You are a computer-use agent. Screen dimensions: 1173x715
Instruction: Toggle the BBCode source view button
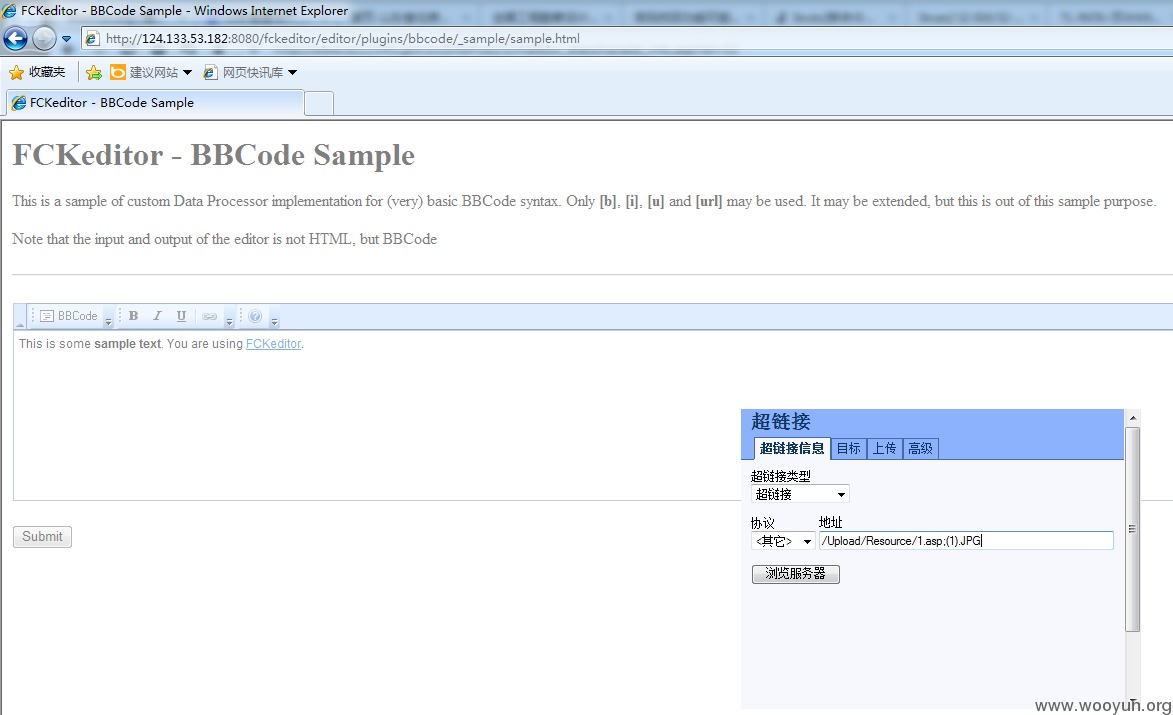pos(69,316)
